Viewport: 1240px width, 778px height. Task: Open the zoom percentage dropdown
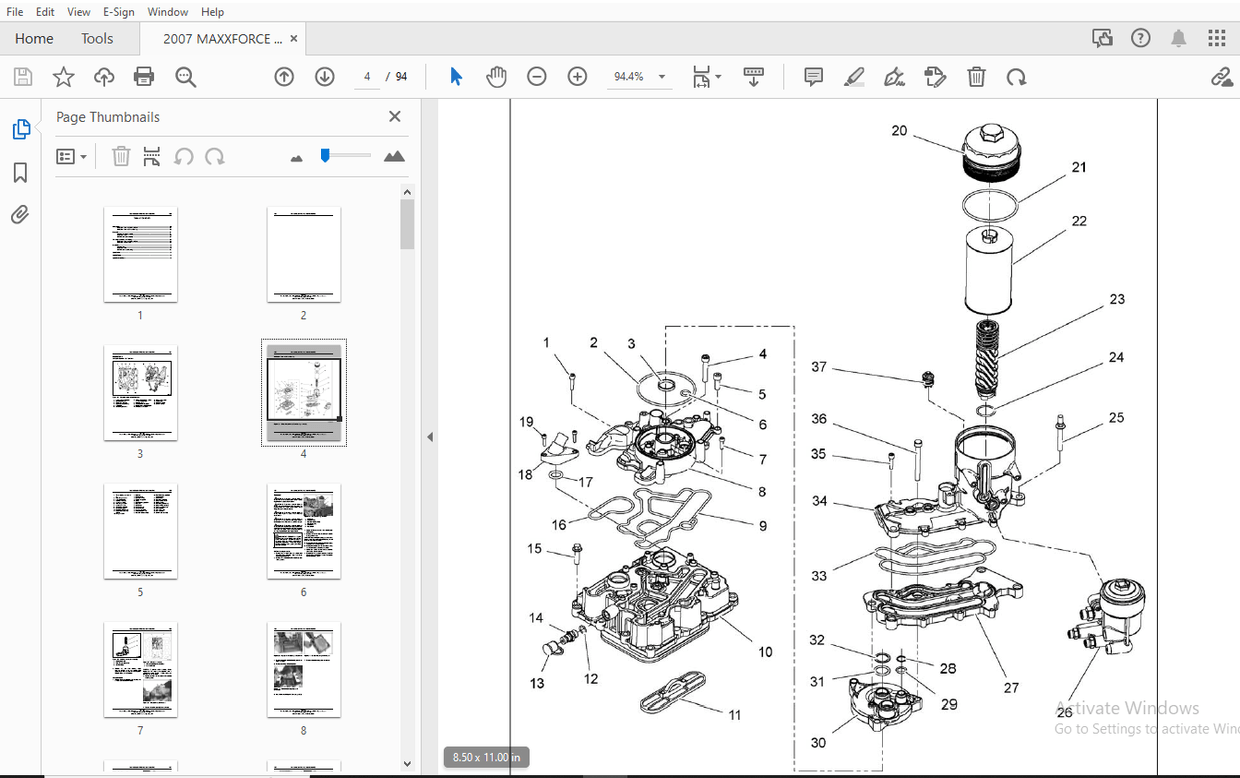click(x=661, y=76)
